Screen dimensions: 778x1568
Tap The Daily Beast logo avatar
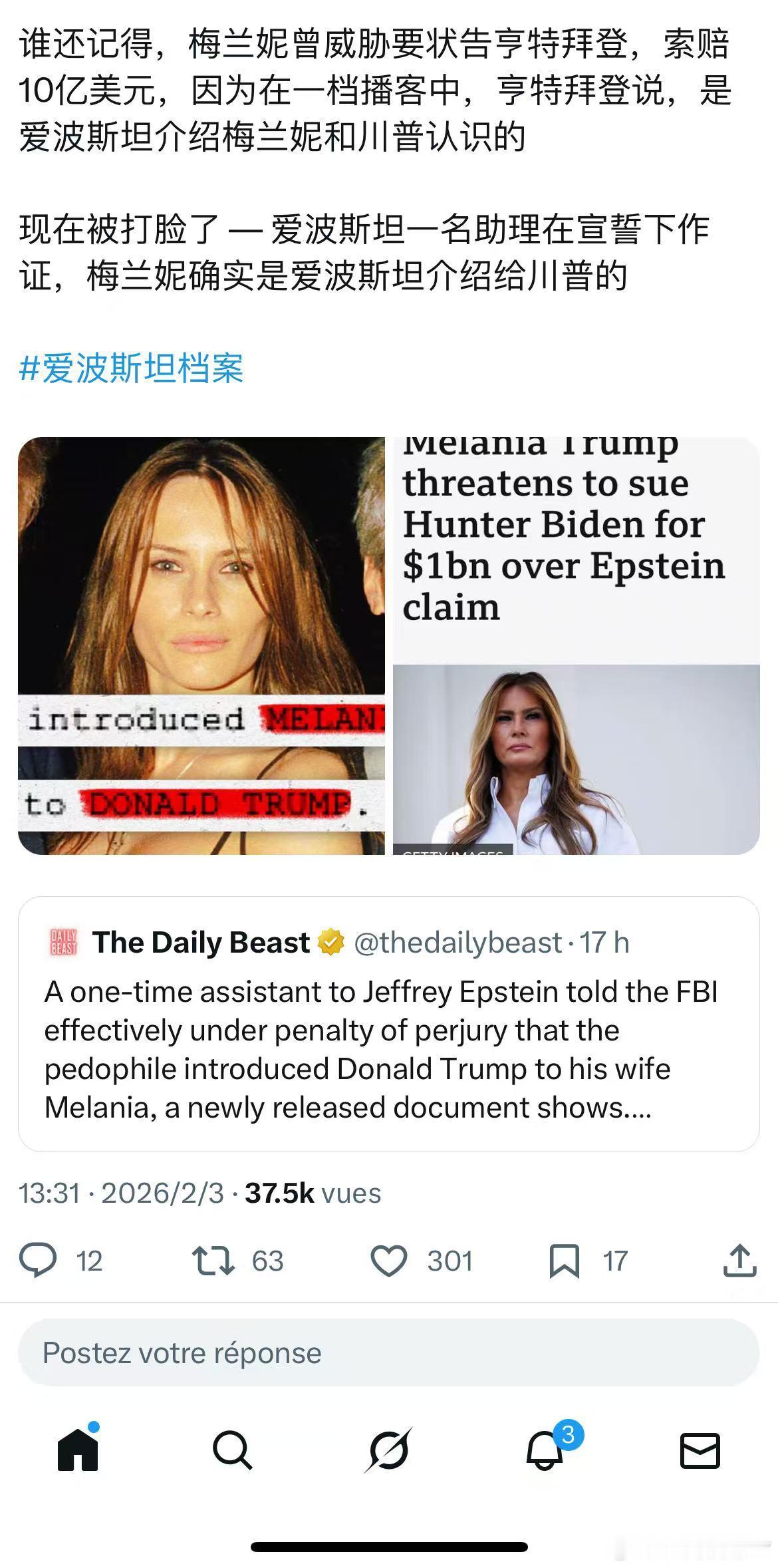(64, 942)
